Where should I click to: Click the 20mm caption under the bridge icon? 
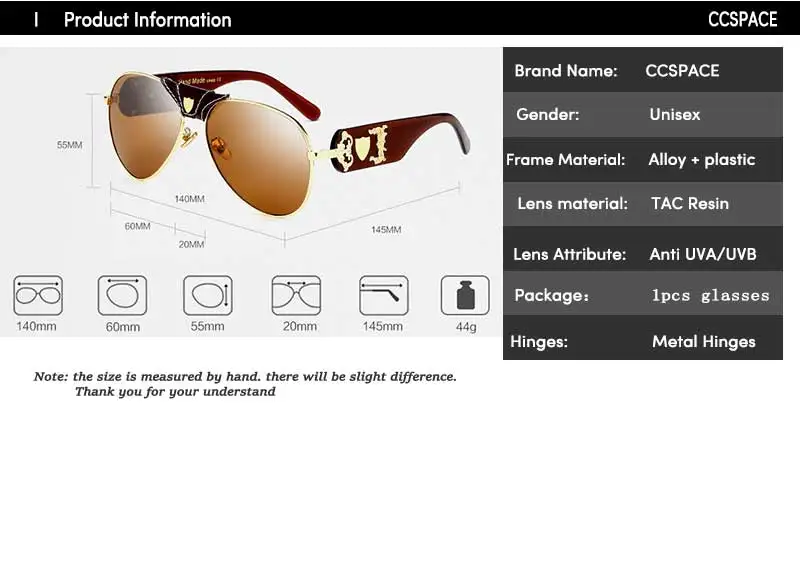(300, 326)
